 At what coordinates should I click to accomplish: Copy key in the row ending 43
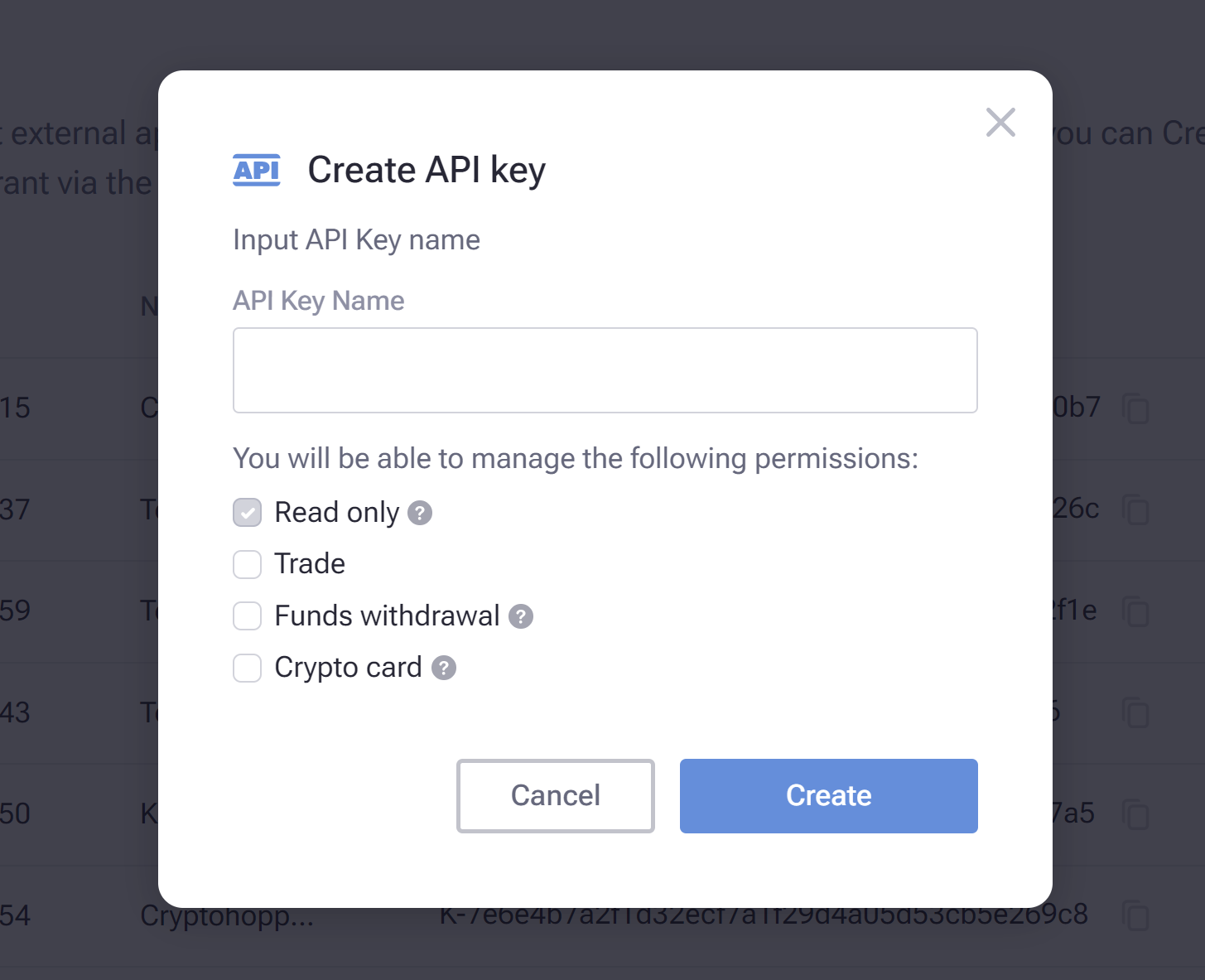point(1135,713)
